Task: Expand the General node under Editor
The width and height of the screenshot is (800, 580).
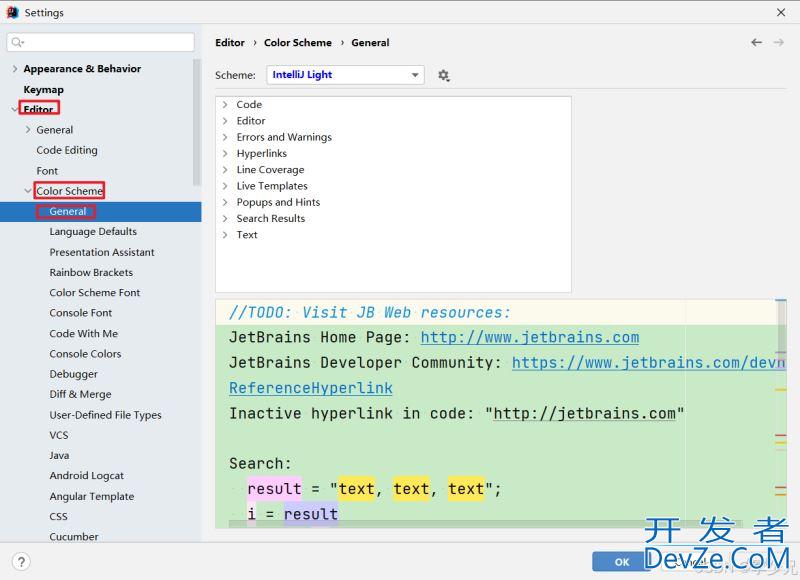Action: (28, 130)
